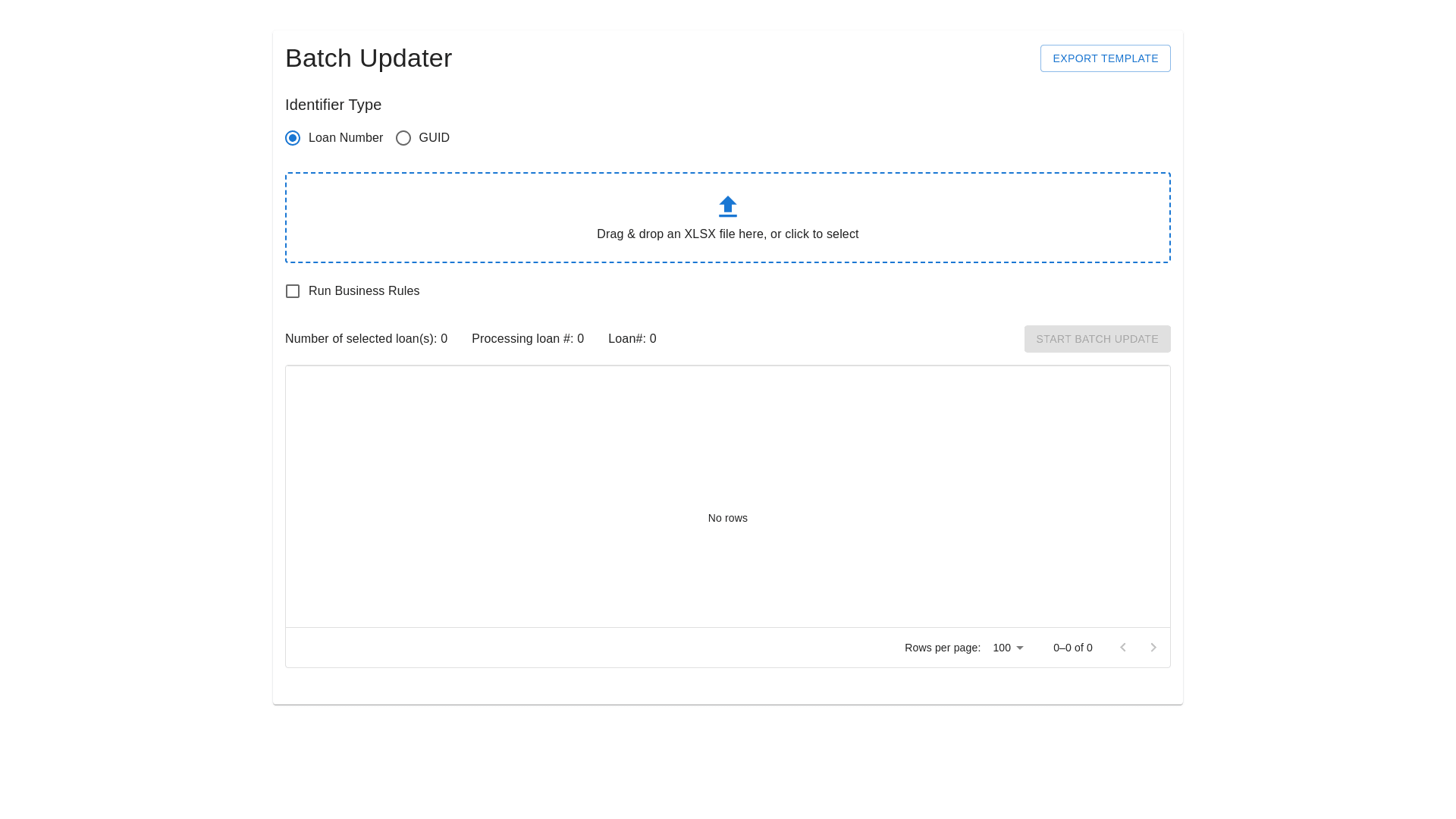Go to previous page chevron

[1123, 648]
